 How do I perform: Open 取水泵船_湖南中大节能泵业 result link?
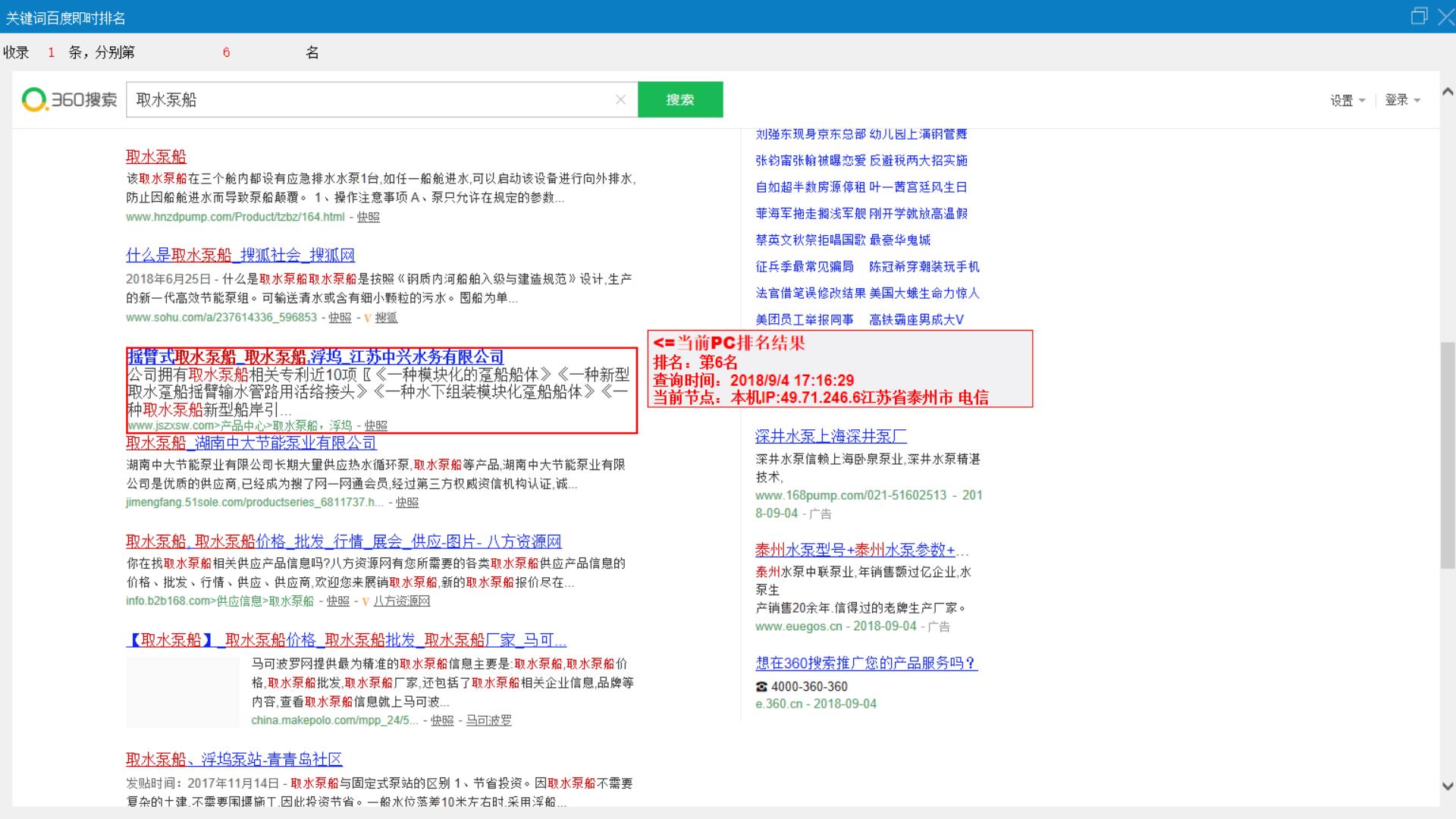point(251,443)
